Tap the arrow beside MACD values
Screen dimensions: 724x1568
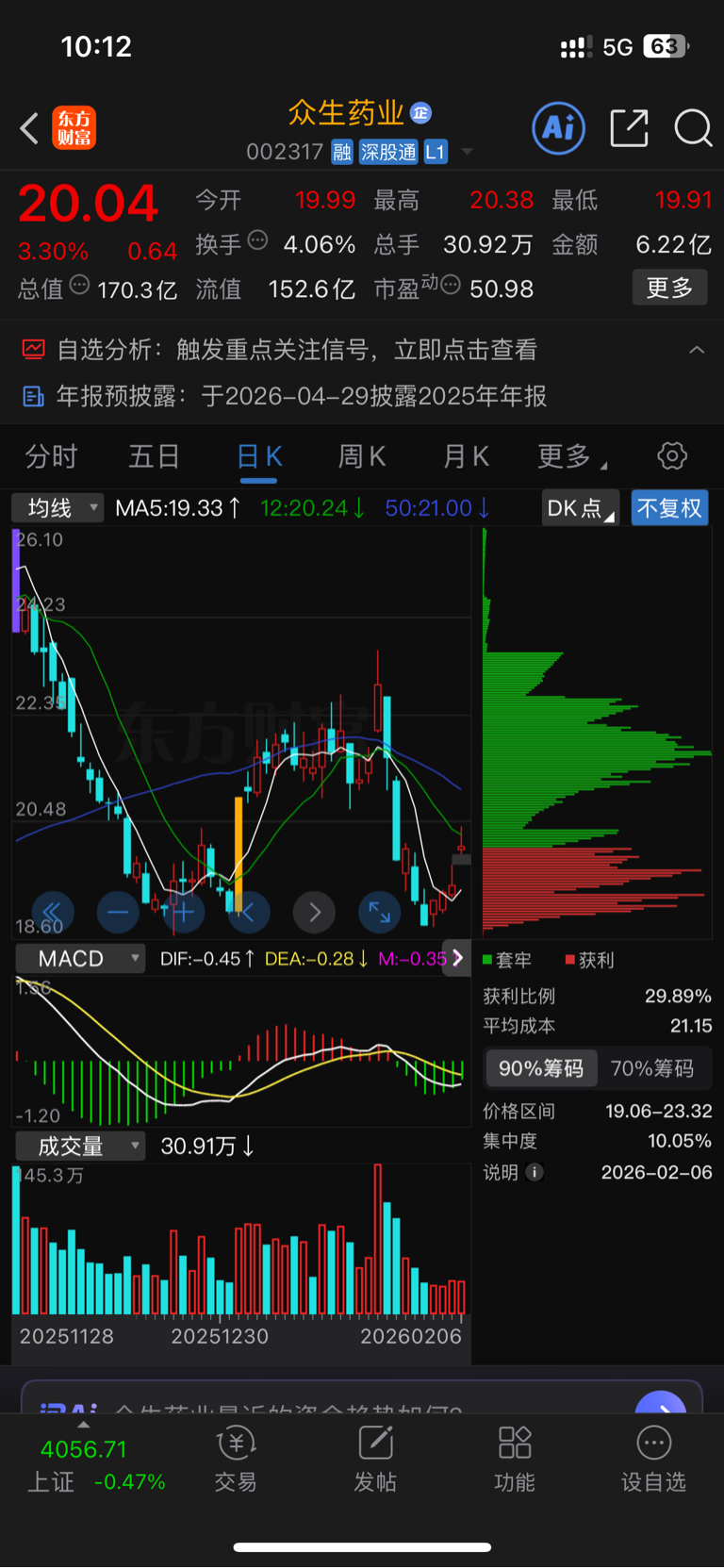coord(457,958)
